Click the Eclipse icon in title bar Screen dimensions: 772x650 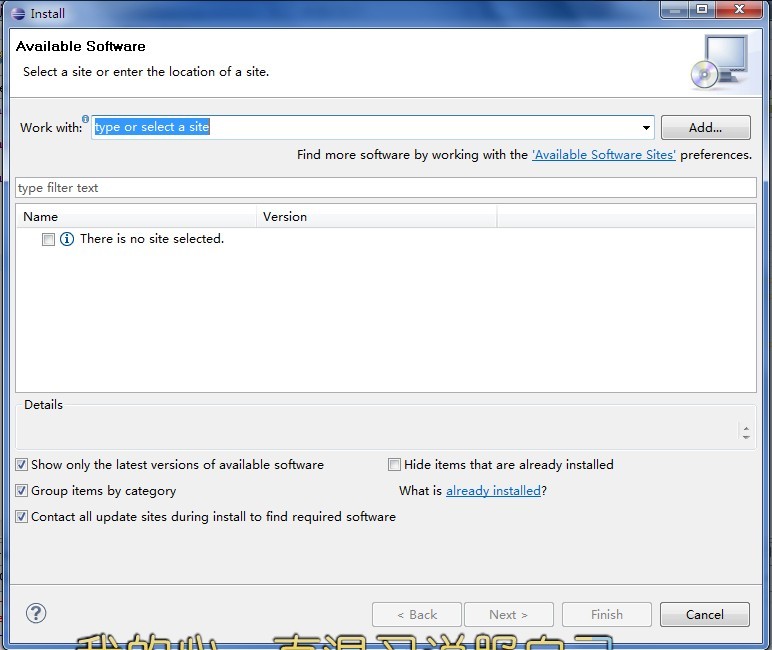[x=18, y=13]
